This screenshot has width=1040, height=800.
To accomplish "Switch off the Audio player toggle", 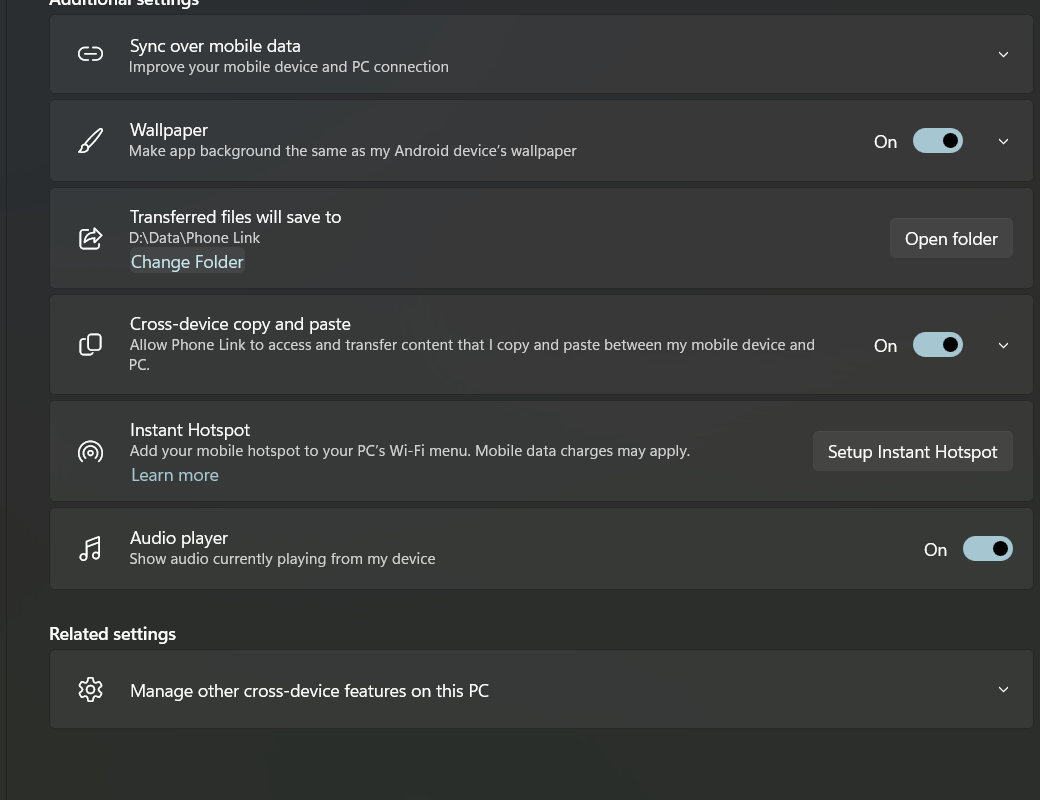I will pyautogui.click(x=987, y=548).
